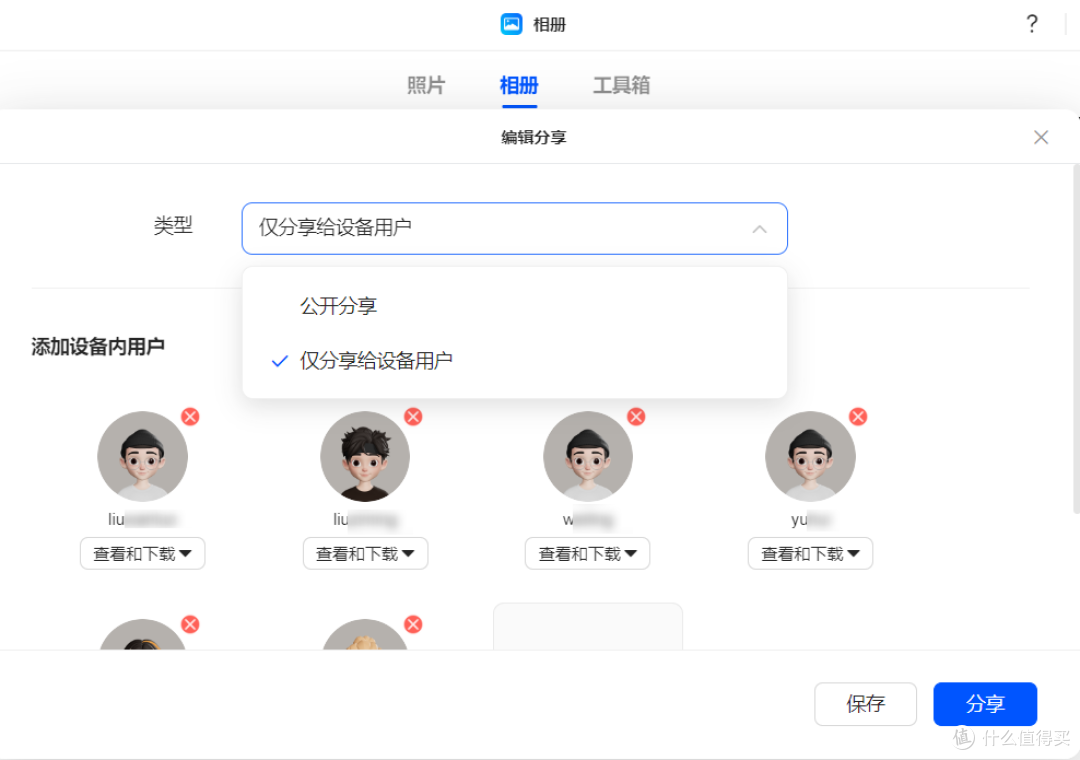Close the 编辑分享 dialog with the X

tap(1041, 137)
